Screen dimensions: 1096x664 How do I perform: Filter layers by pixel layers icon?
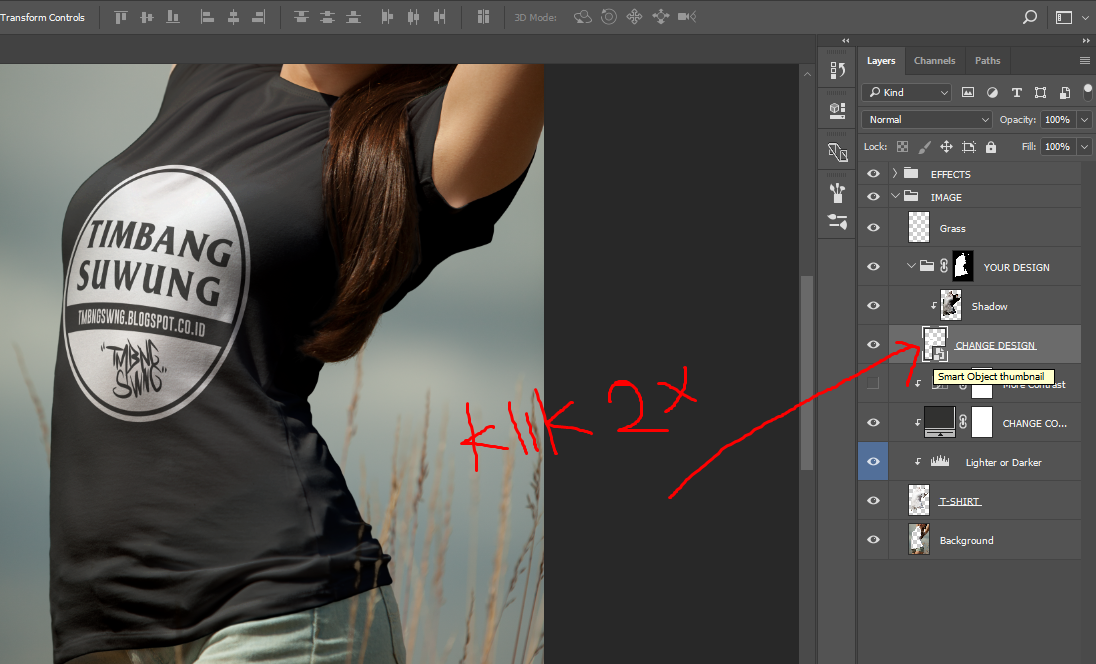[968, 92]
